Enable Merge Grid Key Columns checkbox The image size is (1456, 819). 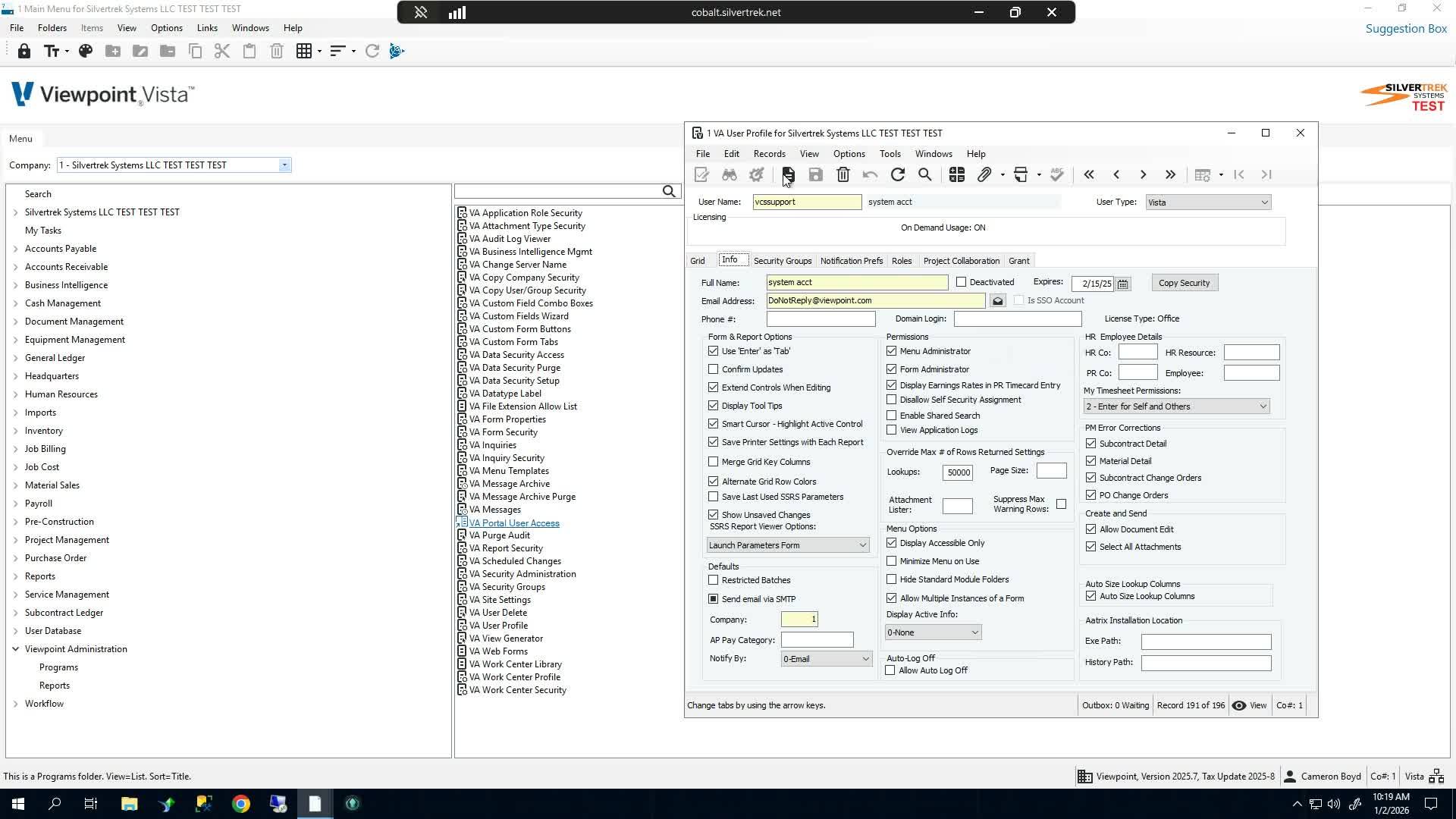click(714, 462)
